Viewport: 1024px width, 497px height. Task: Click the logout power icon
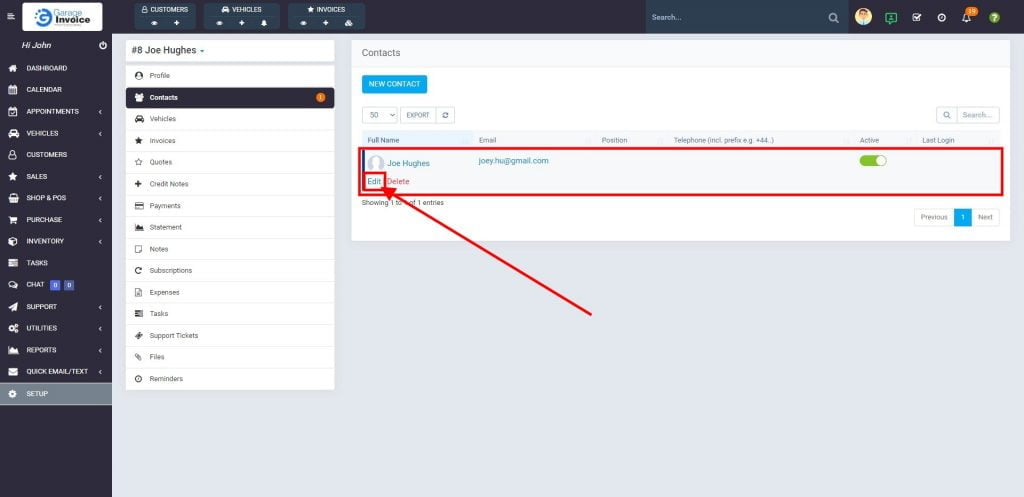click(x=103, y=46)
